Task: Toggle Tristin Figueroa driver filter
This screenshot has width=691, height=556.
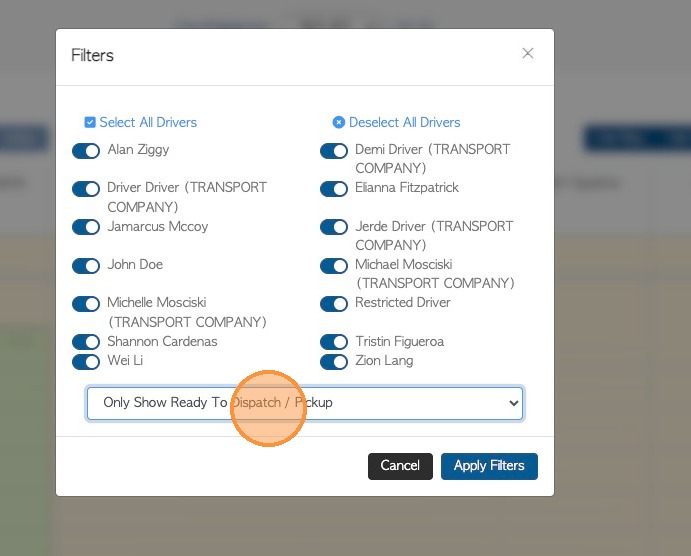Action: pos(334,342)
